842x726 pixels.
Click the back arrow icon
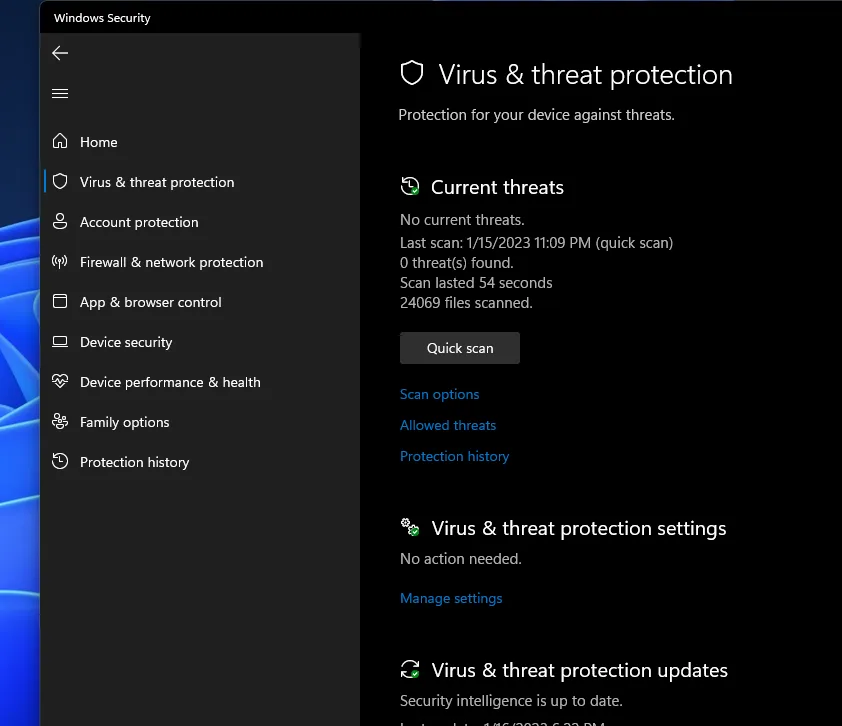click(x=60, y=53)
